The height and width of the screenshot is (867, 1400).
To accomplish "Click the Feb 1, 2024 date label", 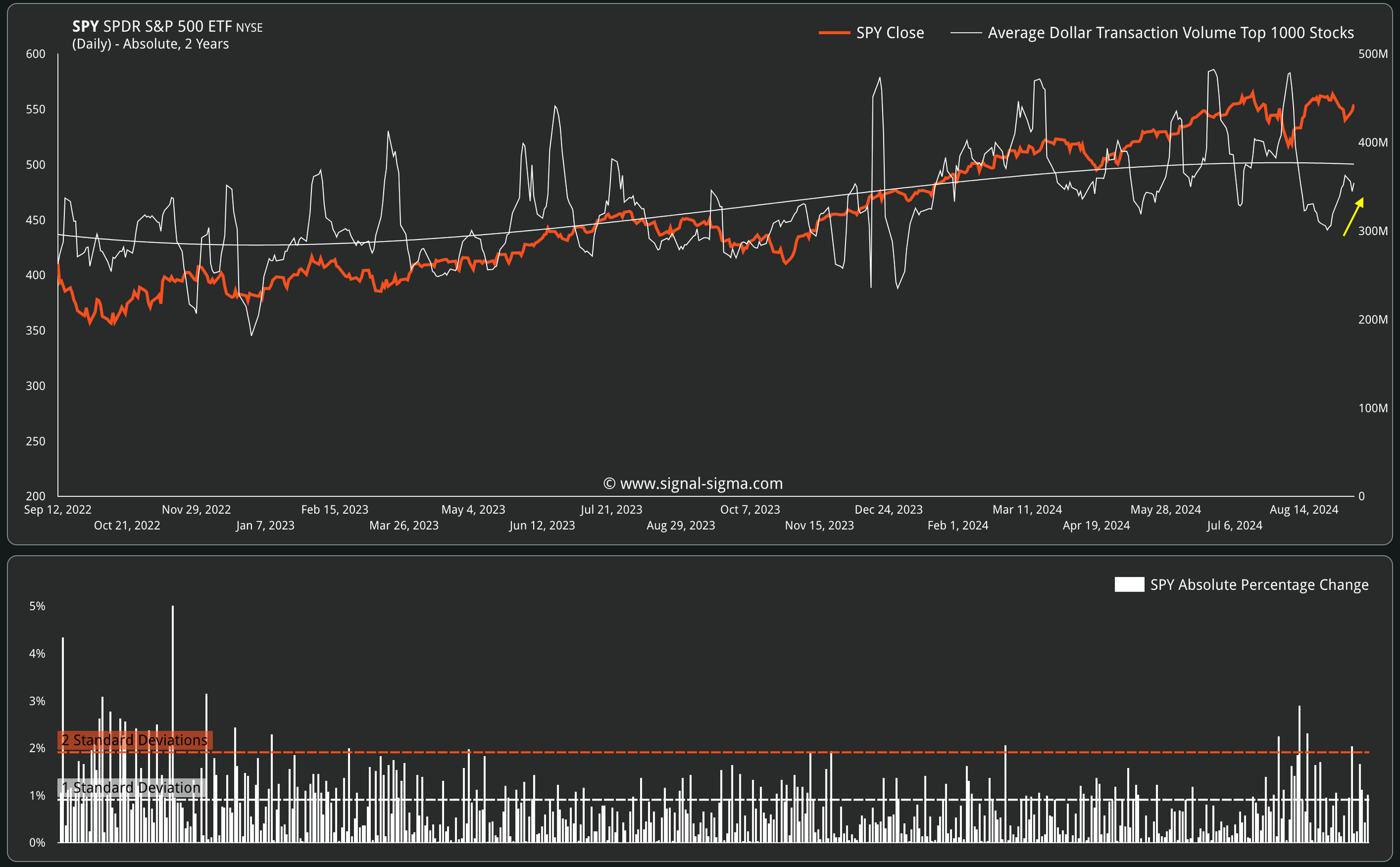I will tap(958, 525).
